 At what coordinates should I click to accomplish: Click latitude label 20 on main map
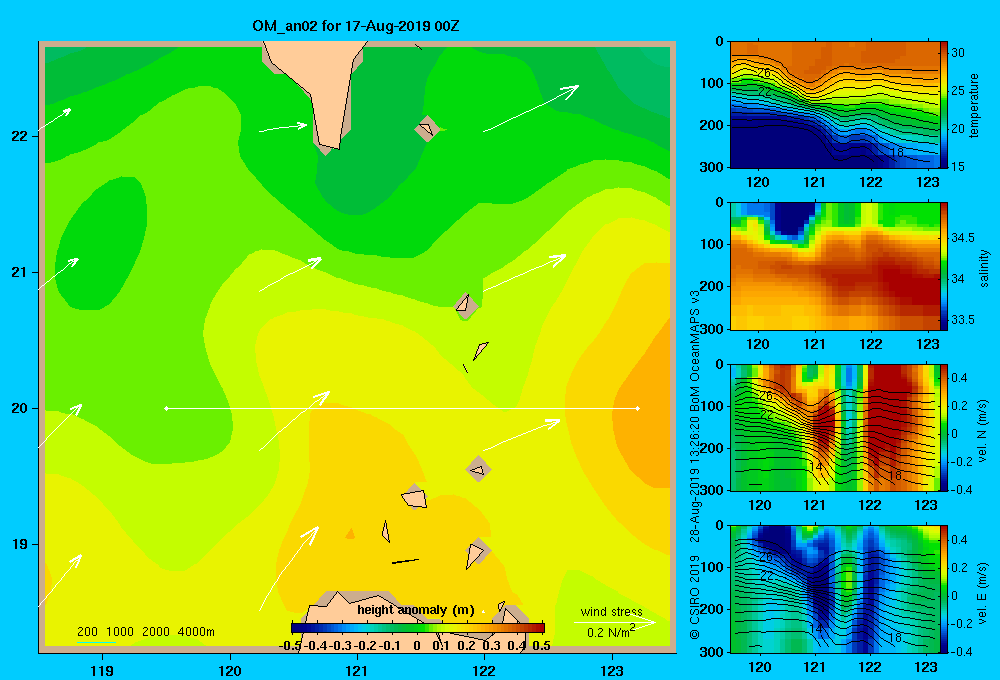point(20,408)
